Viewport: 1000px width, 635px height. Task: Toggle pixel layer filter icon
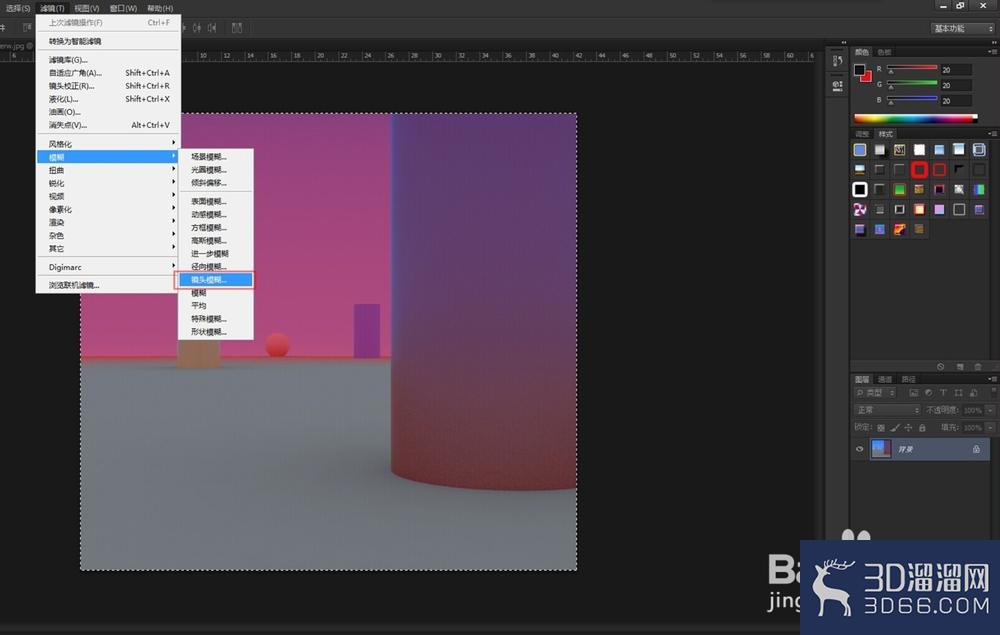[913, 393]
